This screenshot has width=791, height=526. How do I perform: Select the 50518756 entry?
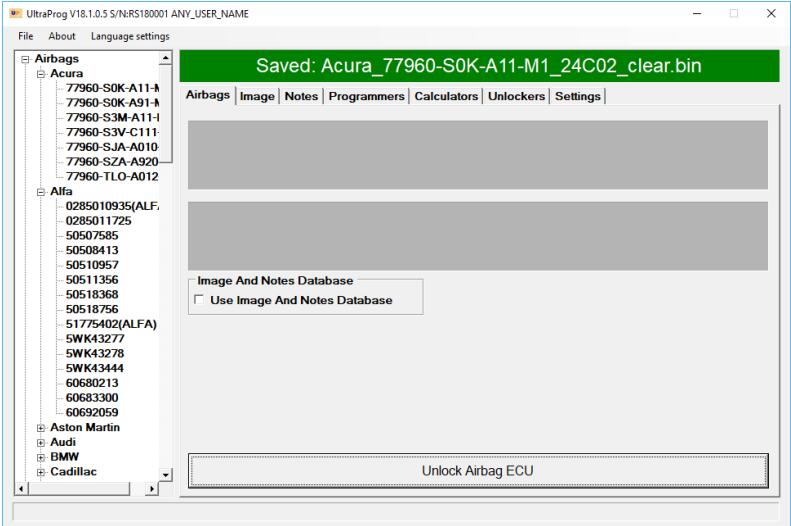pyautogui.click(x=92, y=309)
